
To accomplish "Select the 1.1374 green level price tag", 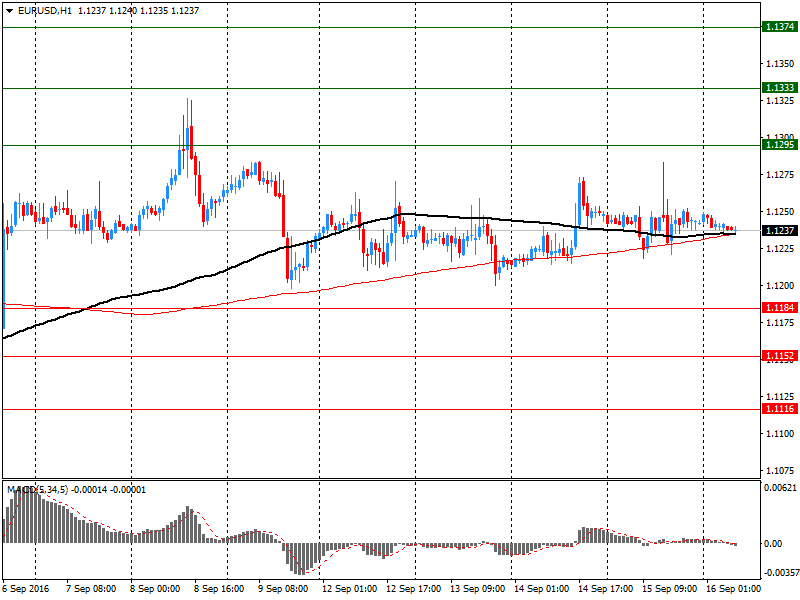I will click(x=780, y=27).
